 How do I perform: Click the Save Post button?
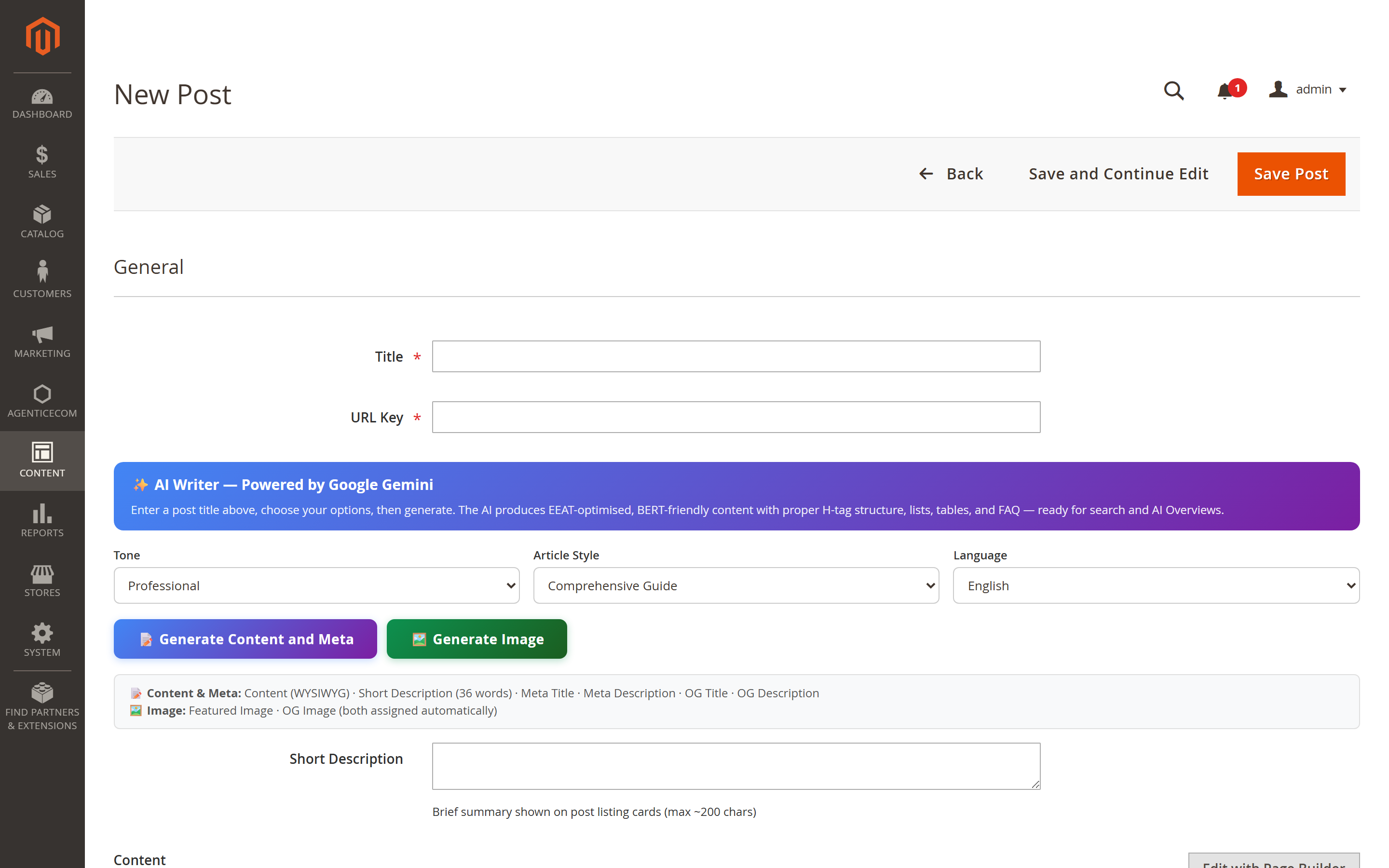point(1291,174)
